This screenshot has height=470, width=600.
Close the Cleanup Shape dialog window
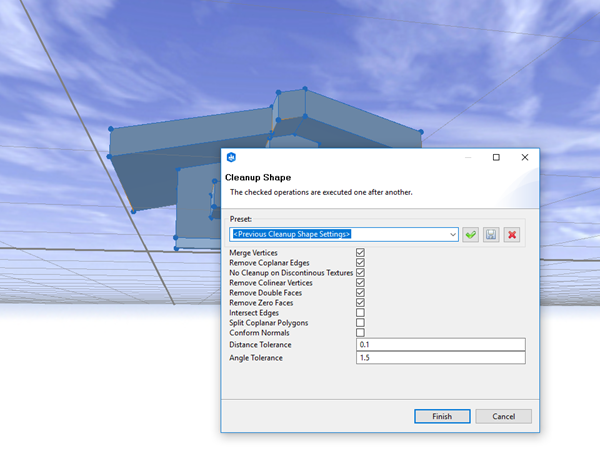(x=524, y=157)
